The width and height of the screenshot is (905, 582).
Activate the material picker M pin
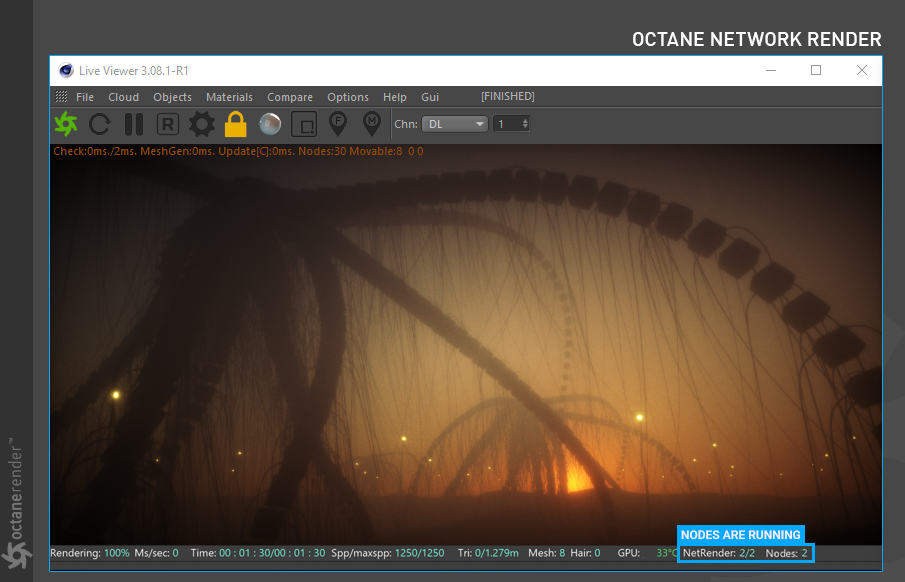click(x=371, y=123)
